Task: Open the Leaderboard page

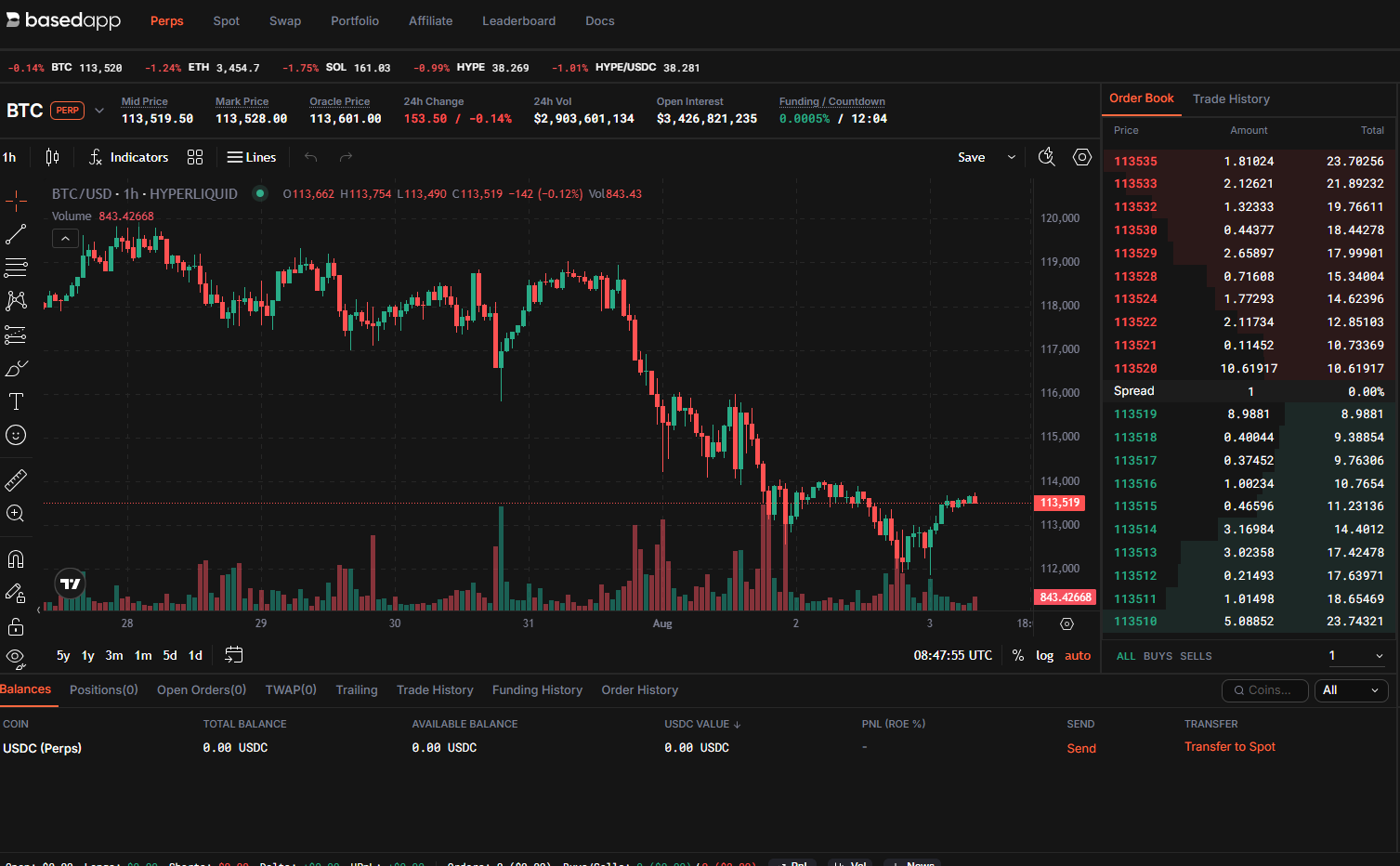Action: [518, 20]
